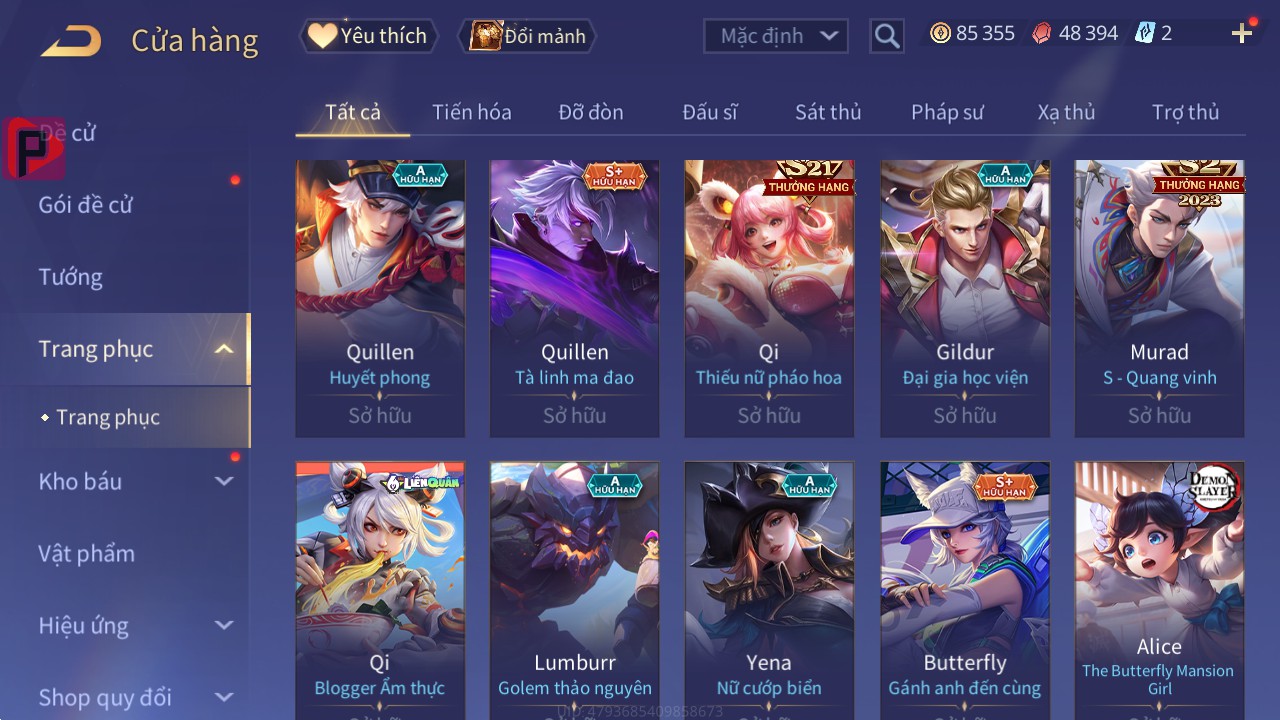The height and width of the screenshot is (720, 1280).
Task: Select the Quillen Tà linh ma đao skin card
Action: tap(575, 298)
